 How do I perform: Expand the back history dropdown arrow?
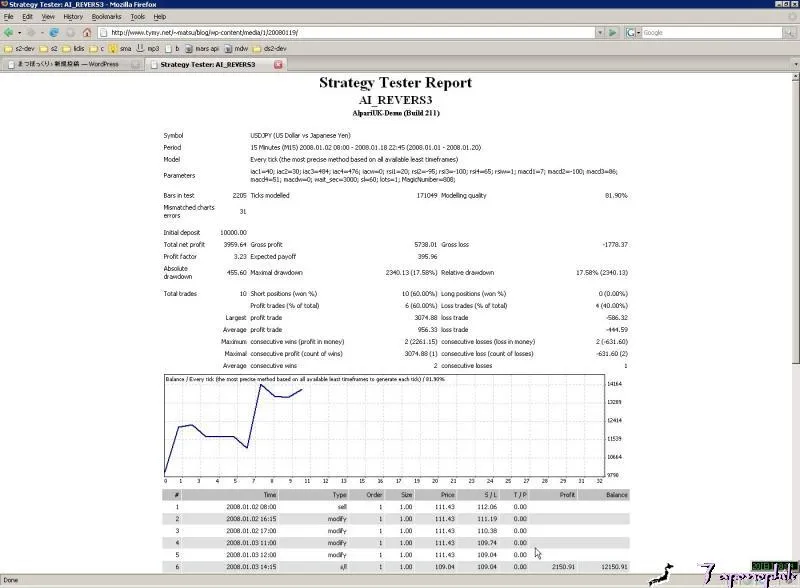pos(19,32)
